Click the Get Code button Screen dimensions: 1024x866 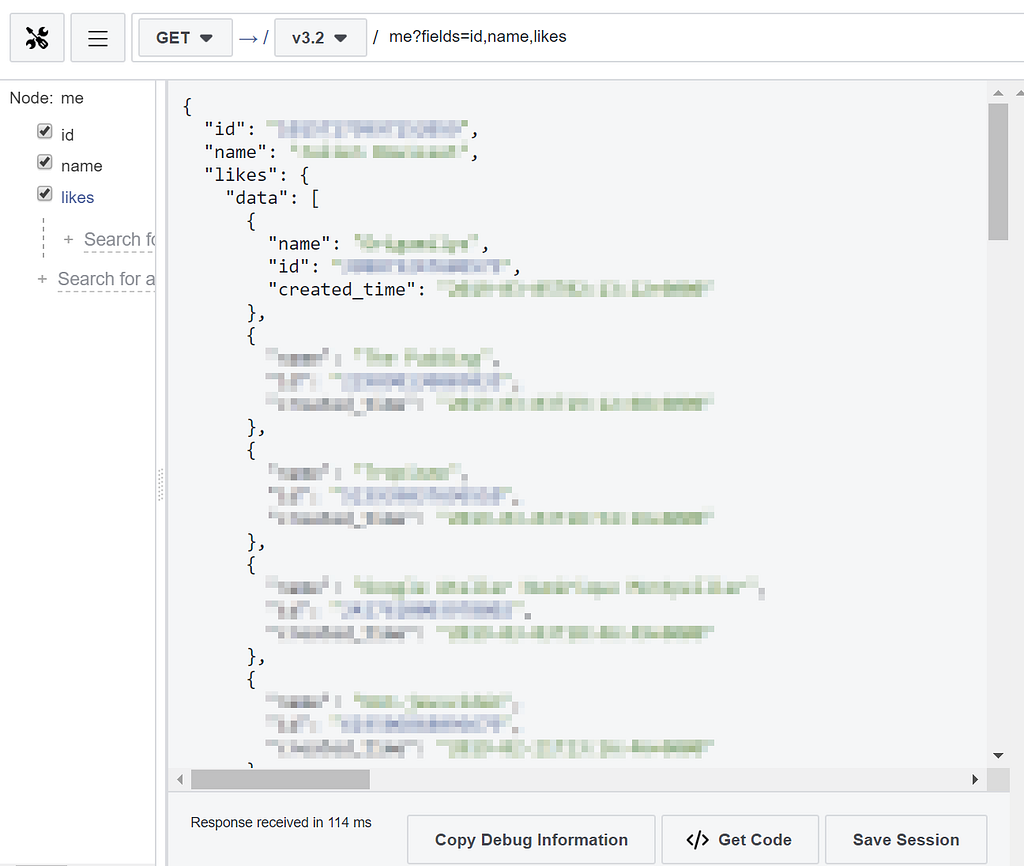[x=740, y=840]
